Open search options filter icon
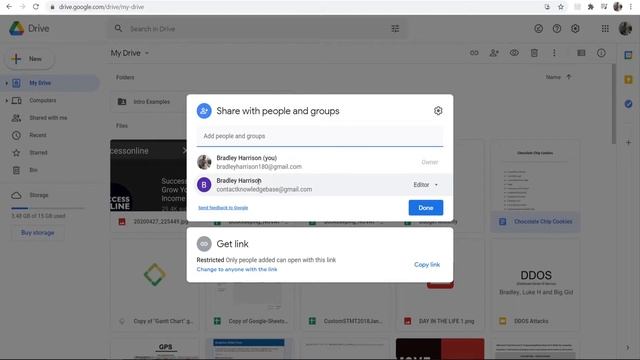640x360 pixels. pyautogui.click(x=396, y=29)
